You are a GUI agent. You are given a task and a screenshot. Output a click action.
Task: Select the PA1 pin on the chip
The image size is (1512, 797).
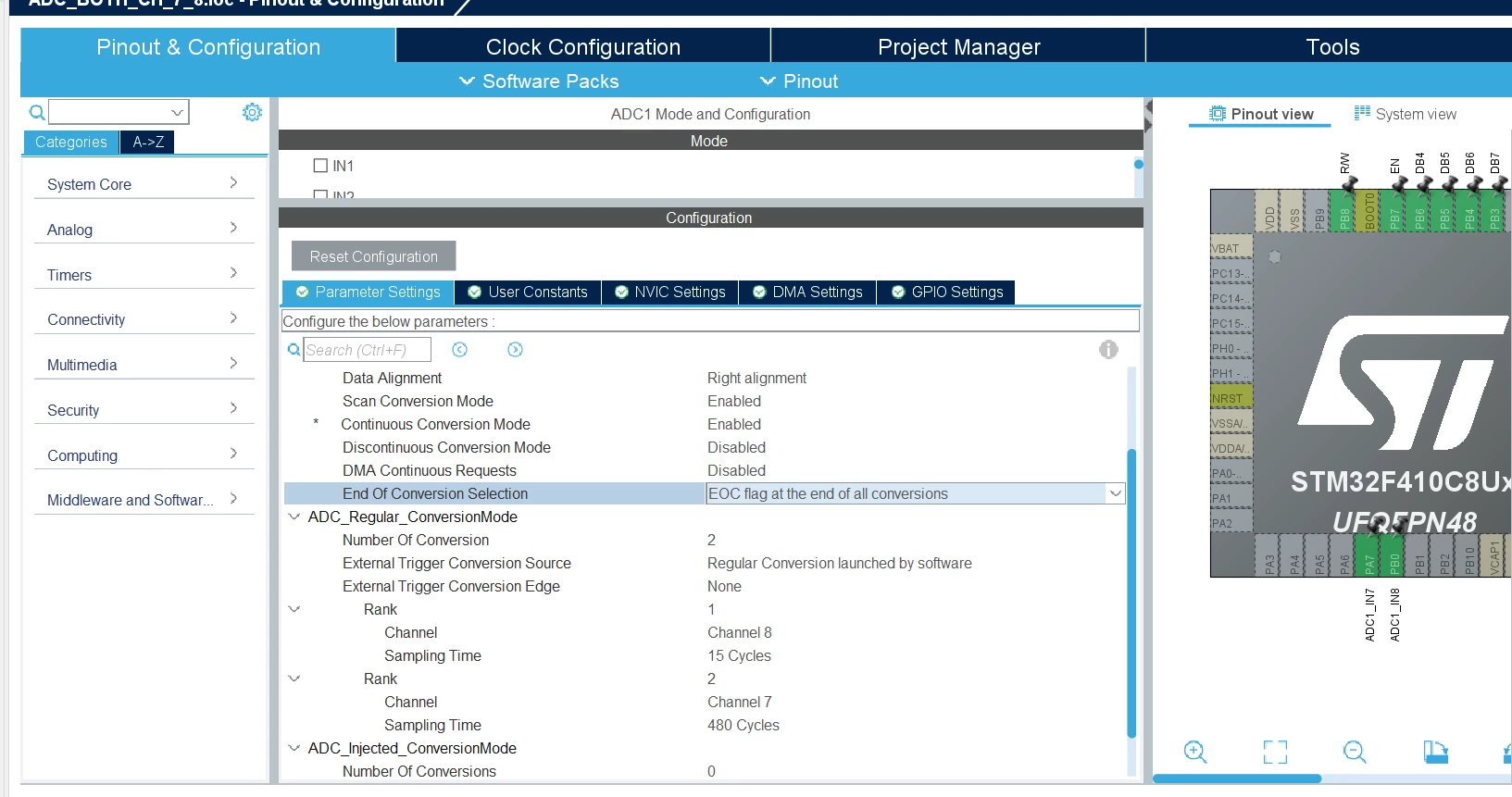tap(1231, 498)
